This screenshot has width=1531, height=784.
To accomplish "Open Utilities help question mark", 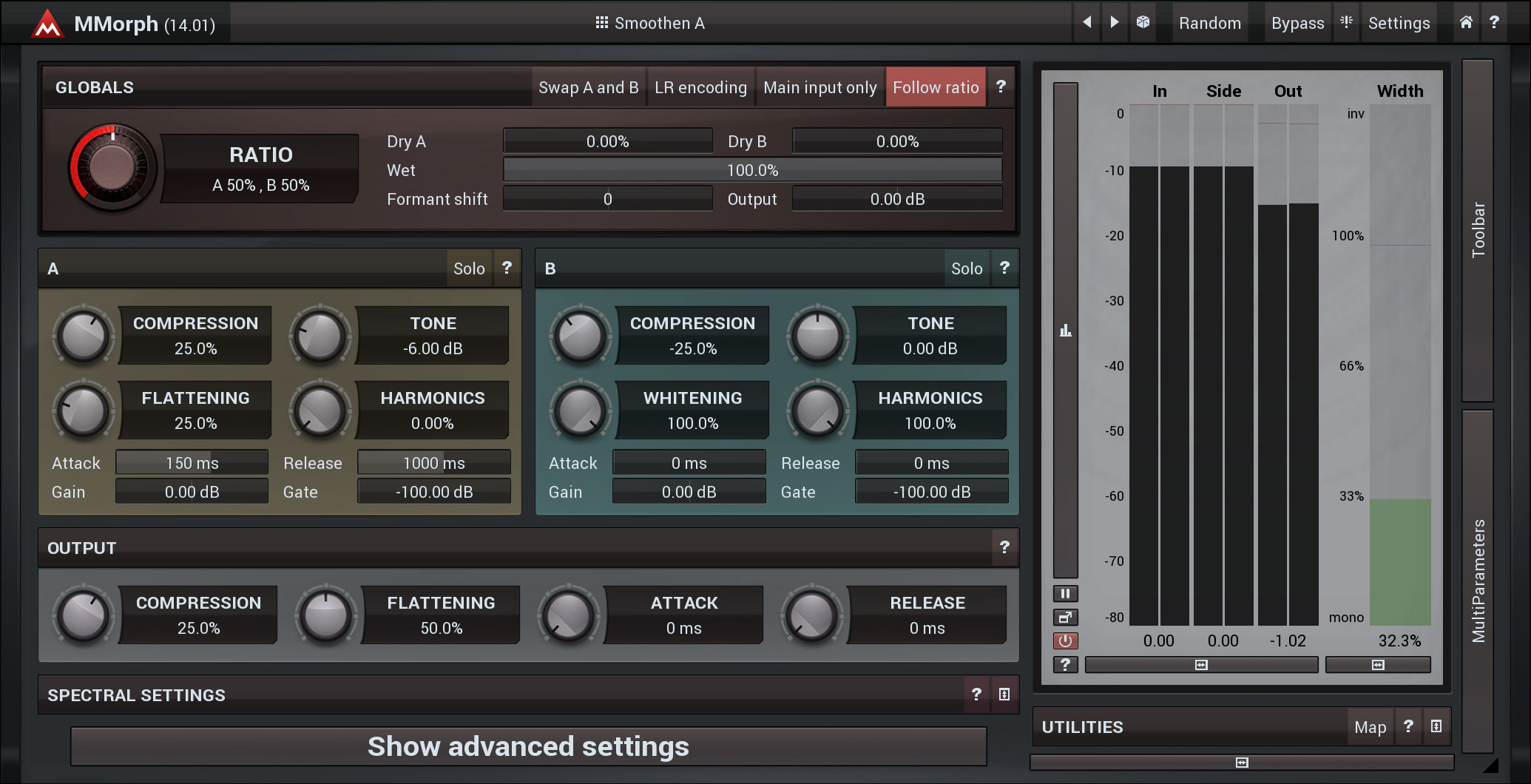I will pyautogui.click(x=1408, y=726).
